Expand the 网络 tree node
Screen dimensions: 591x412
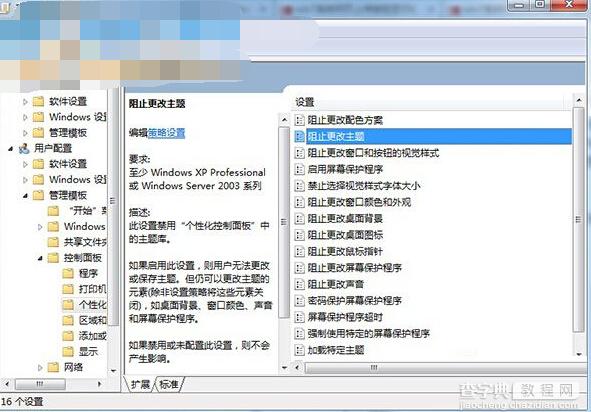pos(40,367)
